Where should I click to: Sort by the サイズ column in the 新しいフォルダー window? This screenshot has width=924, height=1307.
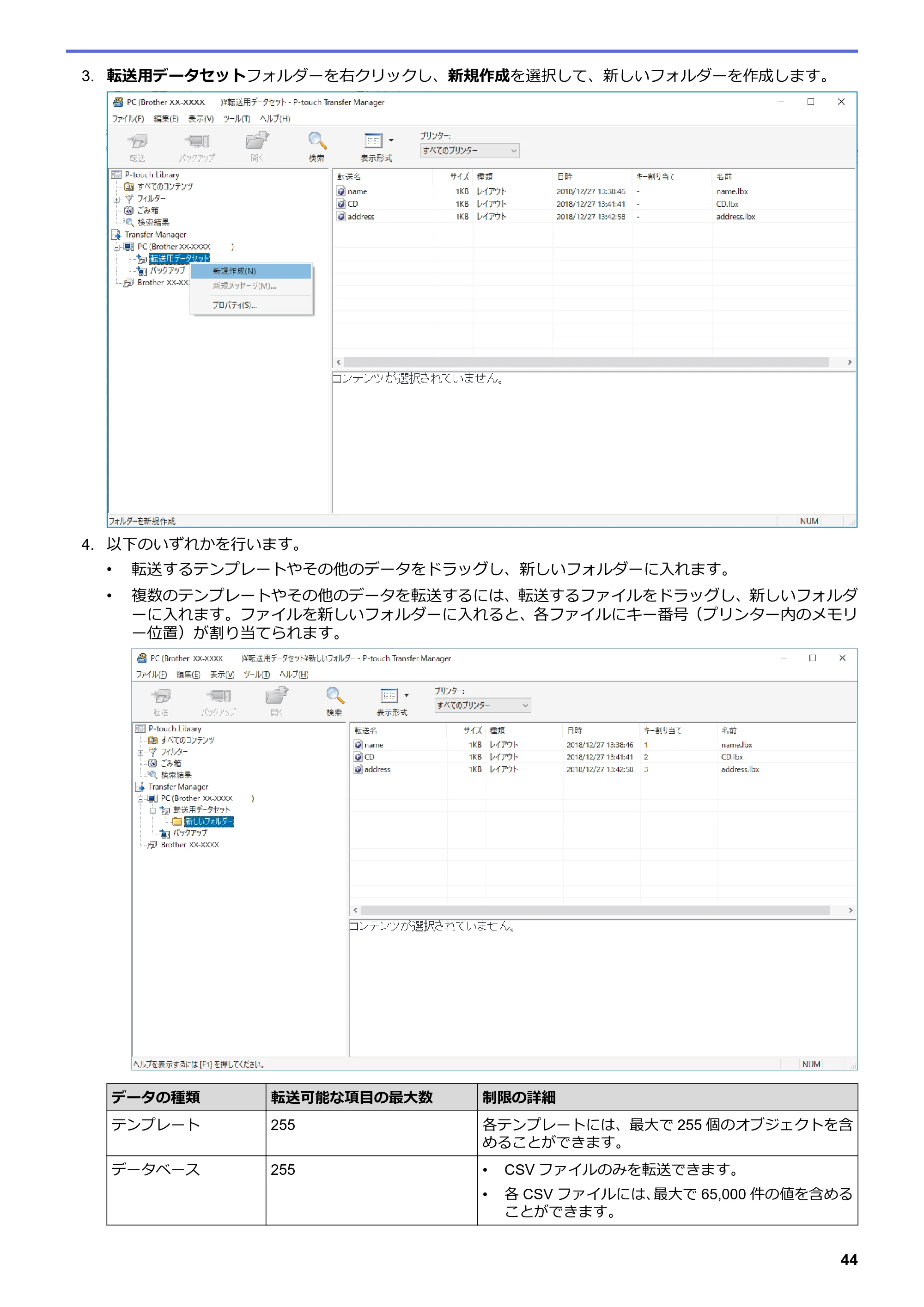(466, 730)
